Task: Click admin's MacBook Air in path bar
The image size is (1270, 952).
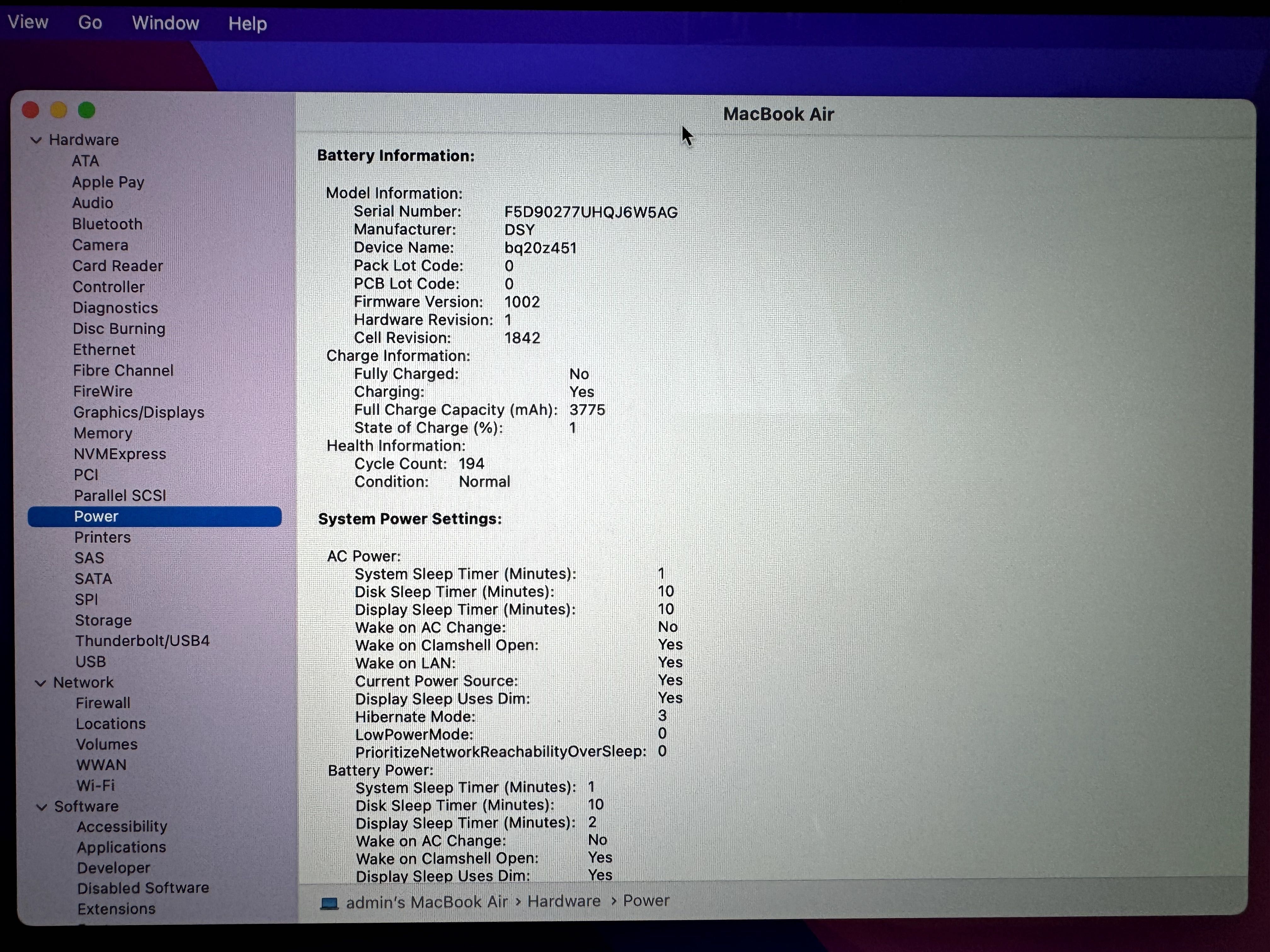Action: pyautogui.click(x=426, y=902)
